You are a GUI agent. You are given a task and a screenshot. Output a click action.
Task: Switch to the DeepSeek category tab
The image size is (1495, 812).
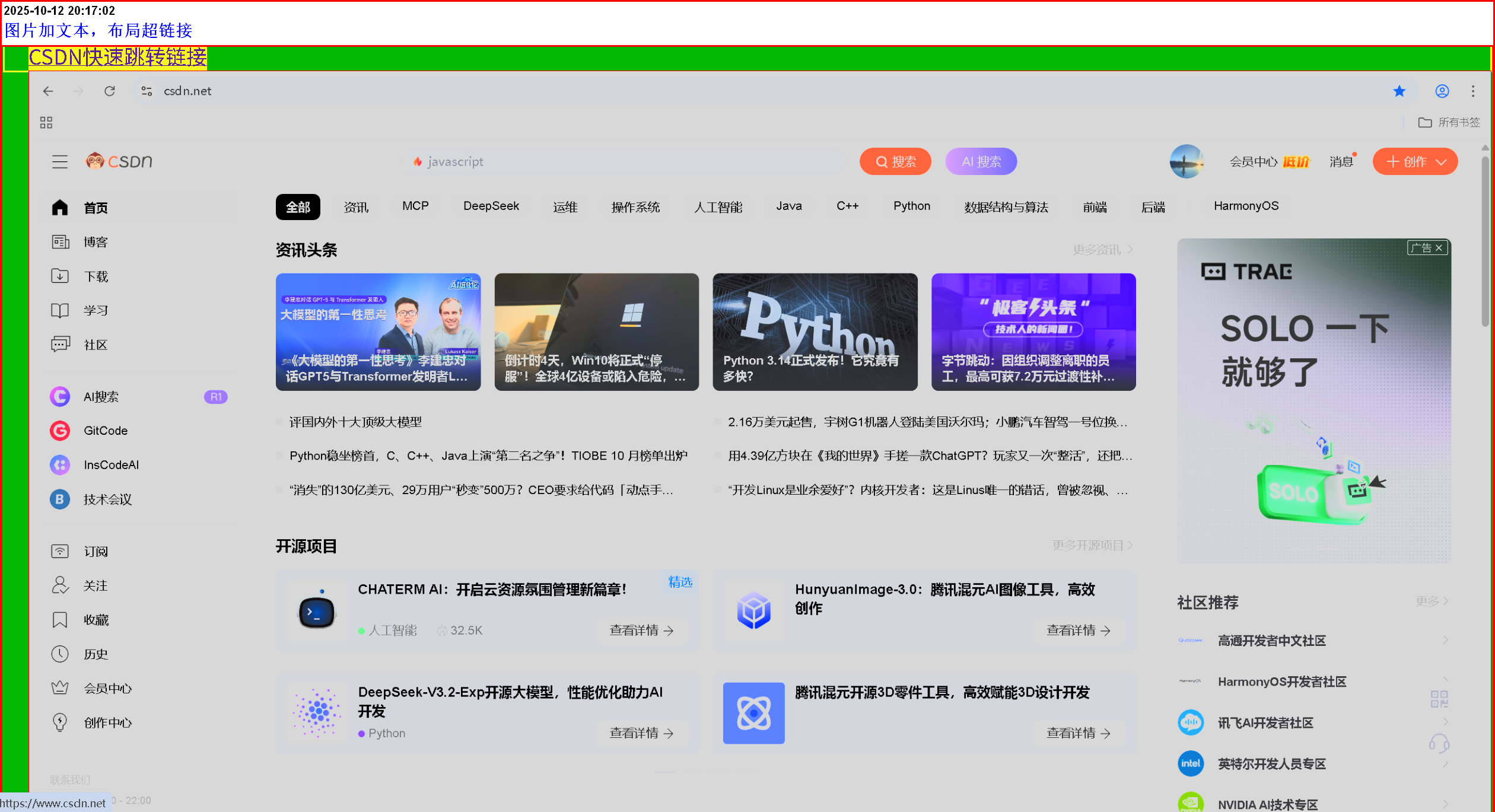491,206
